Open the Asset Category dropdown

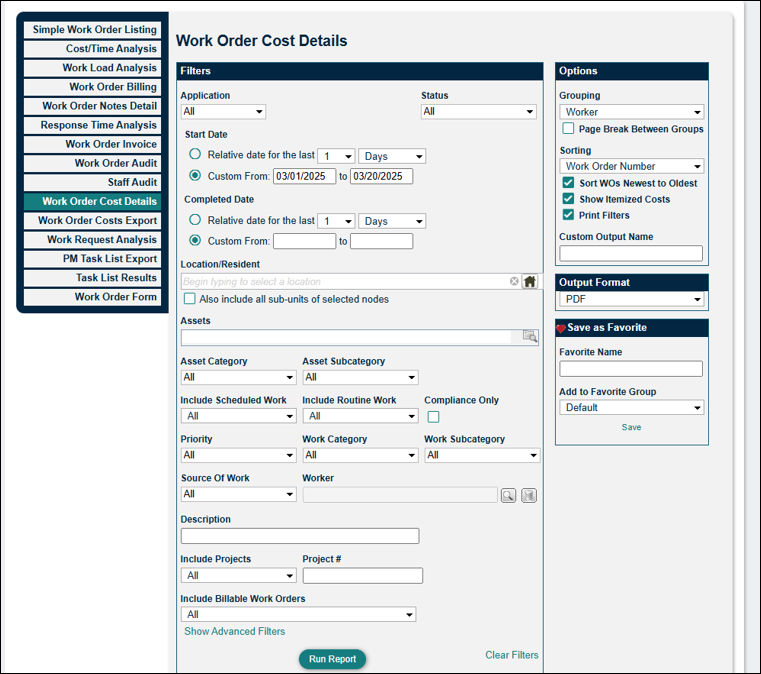[238, 377]
